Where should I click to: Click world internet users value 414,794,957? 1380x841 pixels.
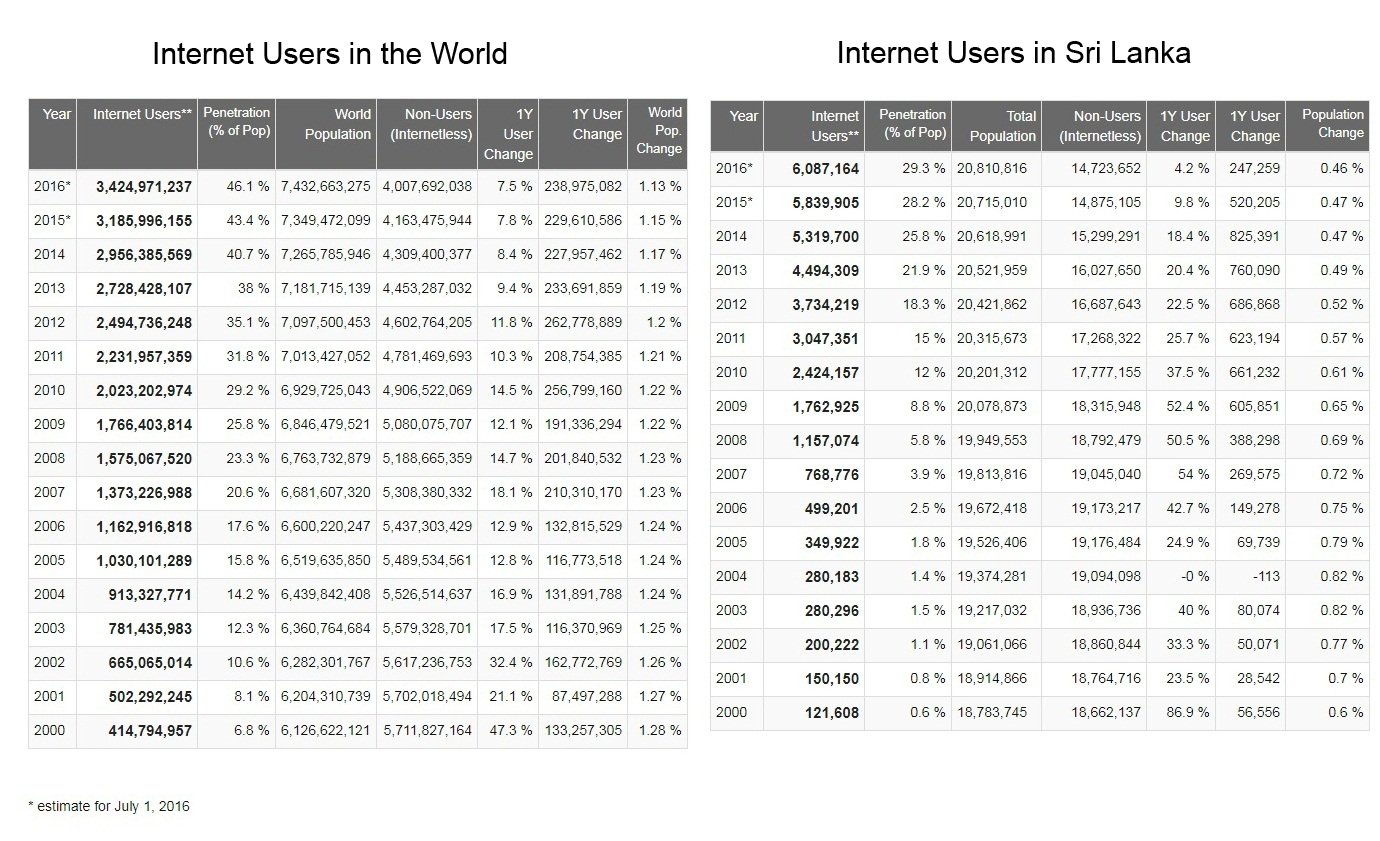(x=150, y=731)
